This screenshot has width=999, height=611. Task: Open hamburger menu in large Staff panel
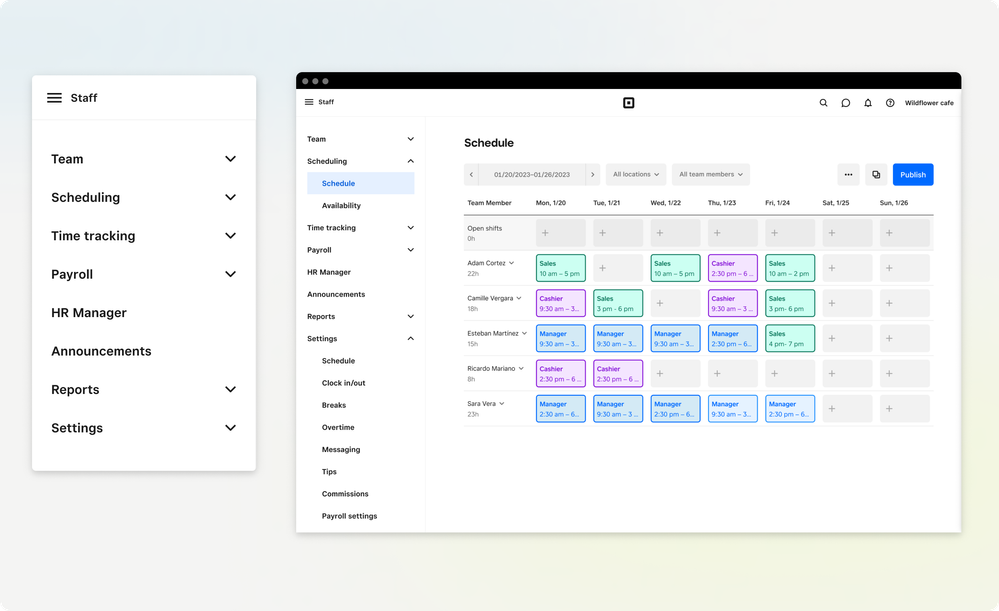[55, 98]
